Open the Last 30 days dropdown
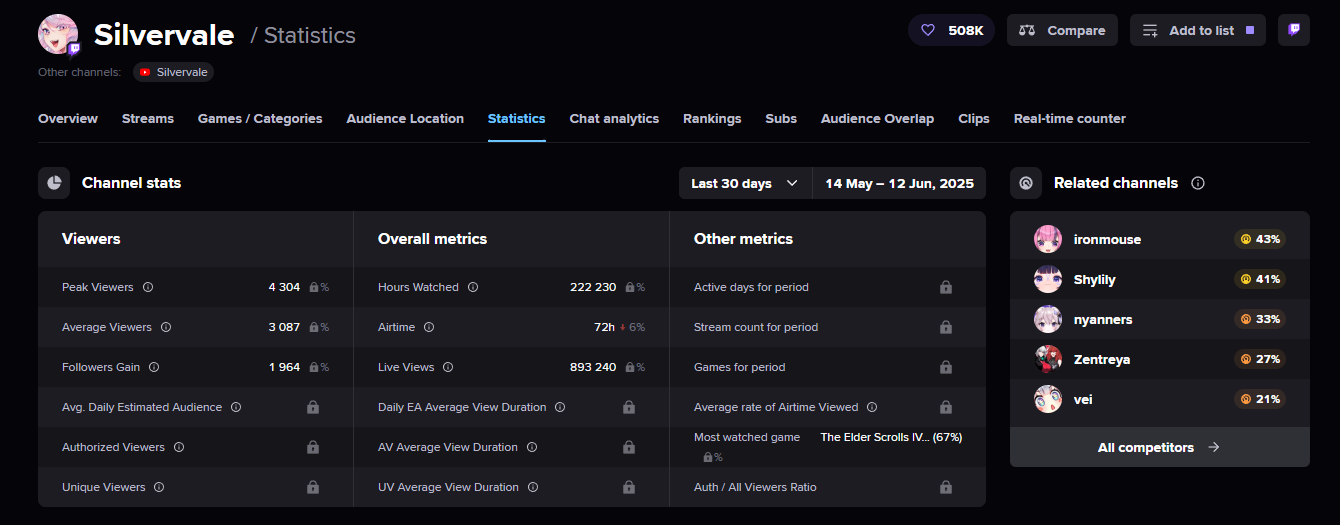This screenshot has height=525, width=1340. pyautogui.click(x=744, y=183)
